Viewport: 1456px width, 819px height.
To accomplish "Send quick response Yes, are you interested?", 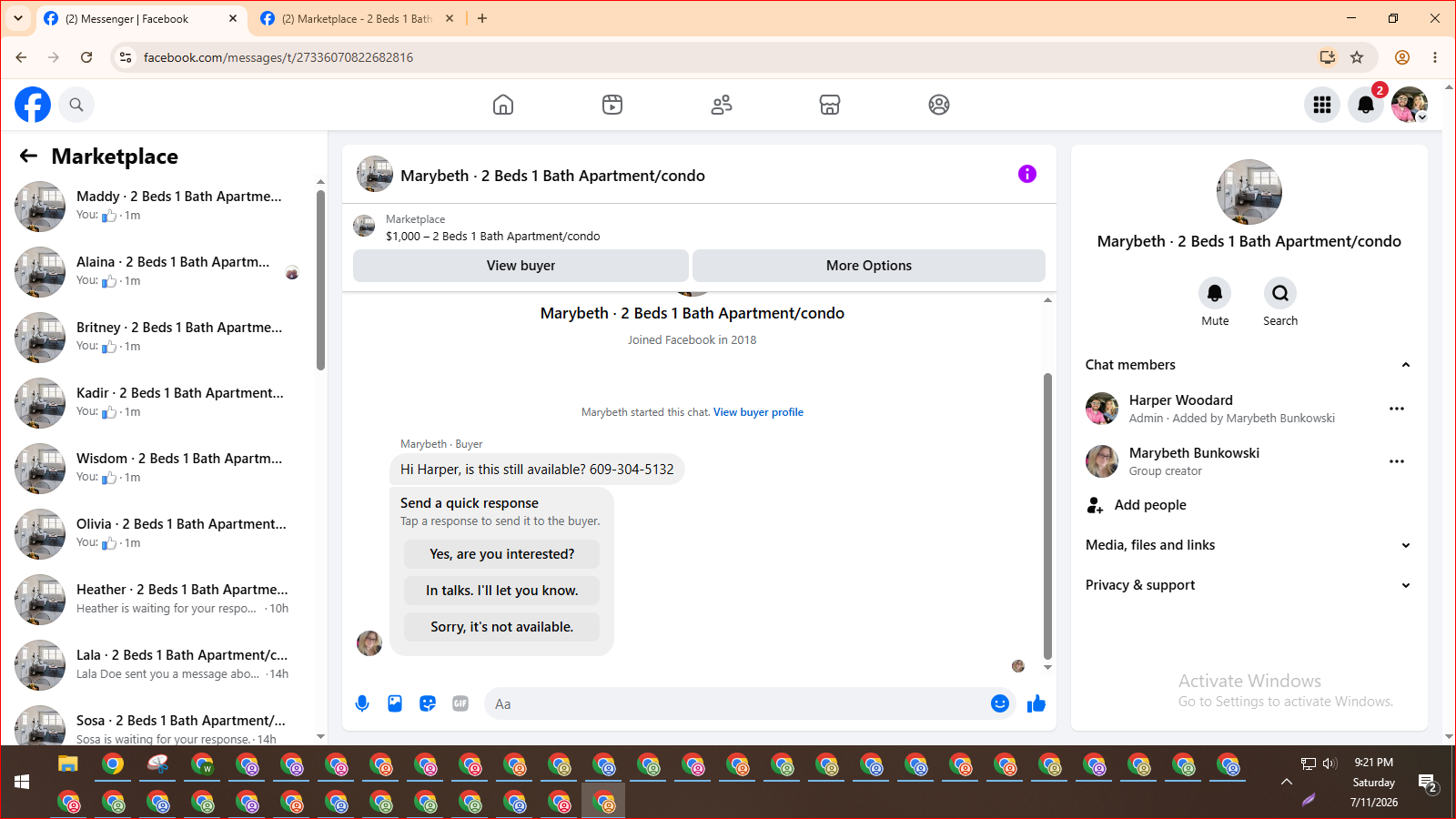I will click(502, 554).
